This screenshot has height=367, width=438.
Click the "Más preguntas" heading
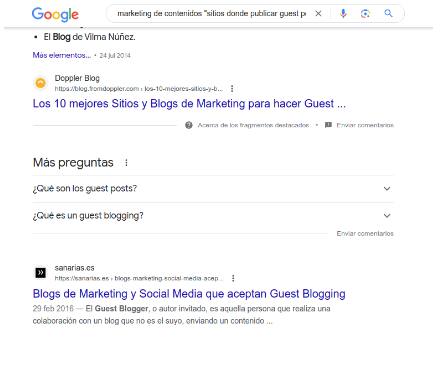click(73, 163)
